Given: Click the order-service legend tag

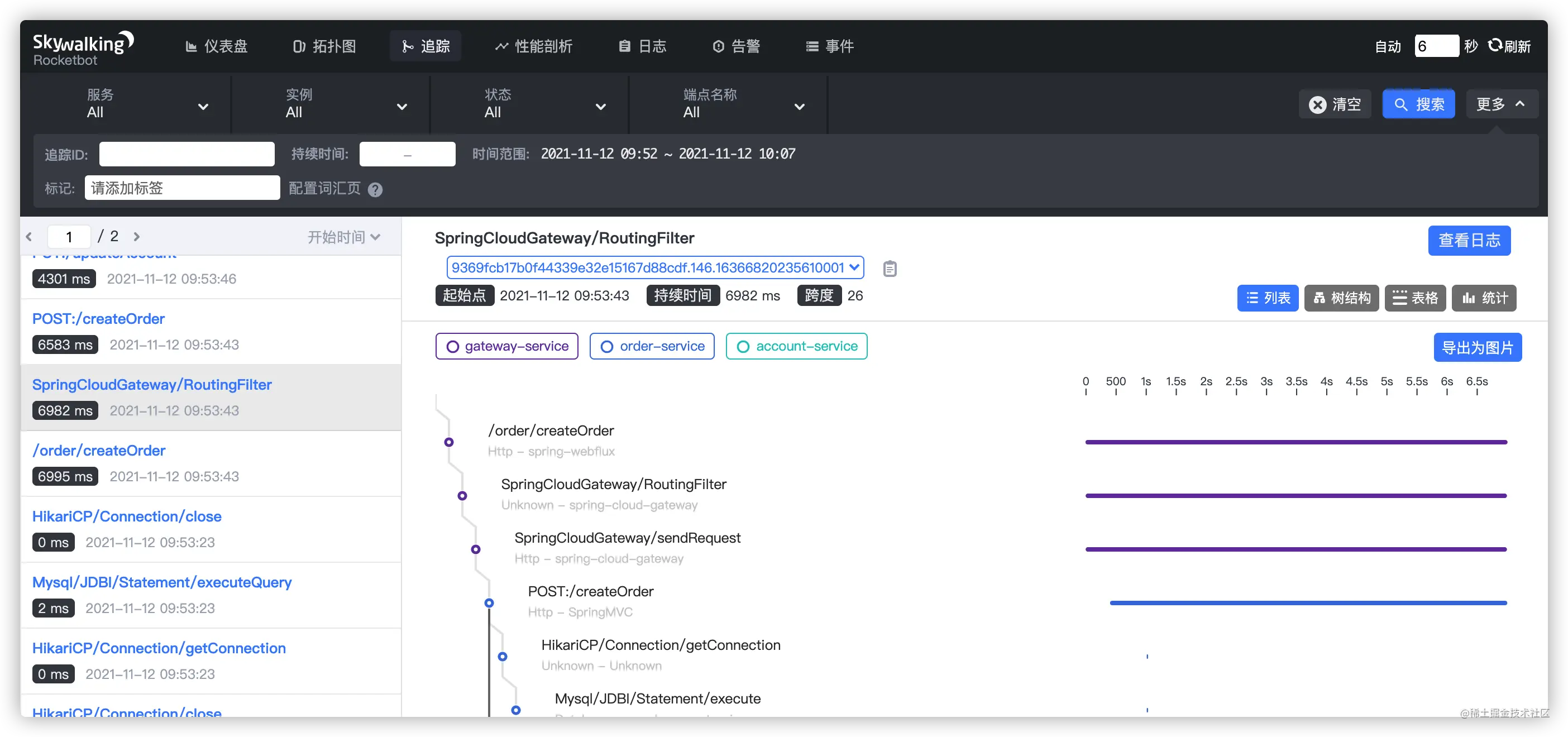Looking at the screenshot, I should [651, 346].
